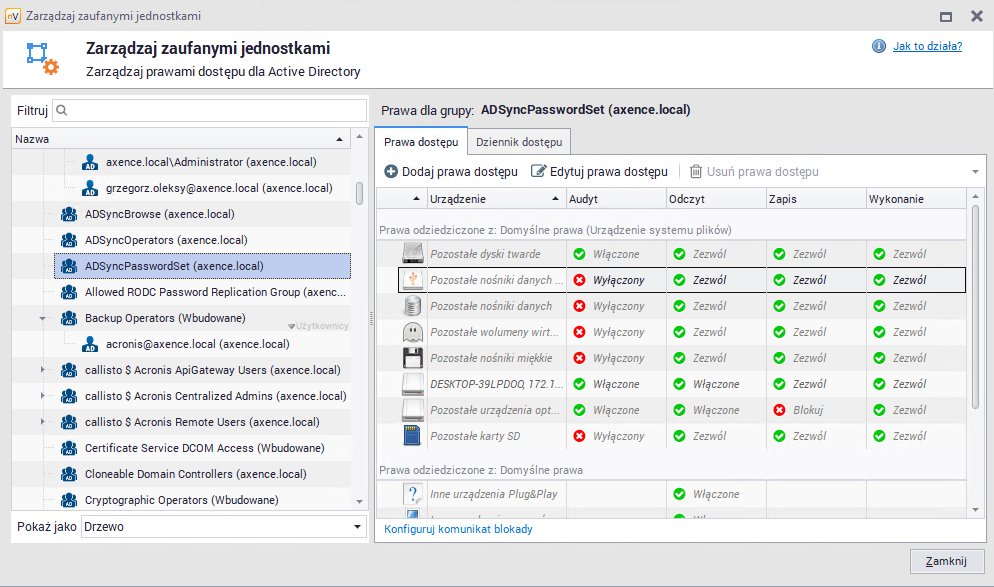
Task: Click the USB device icon in selected row
Action: tap(413, 280)
